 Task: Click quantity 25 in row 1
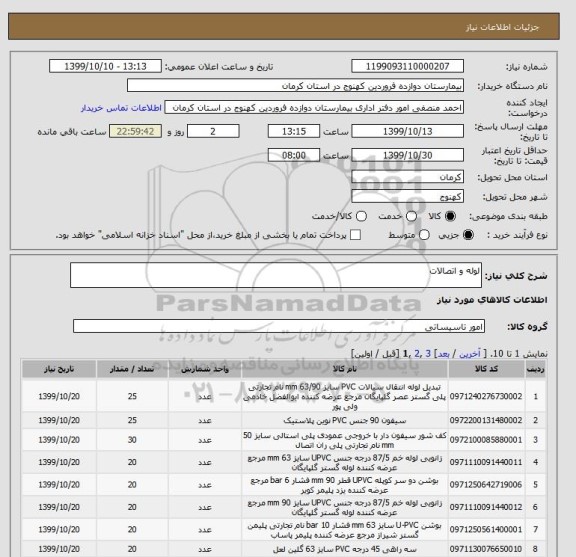point(132,396)
